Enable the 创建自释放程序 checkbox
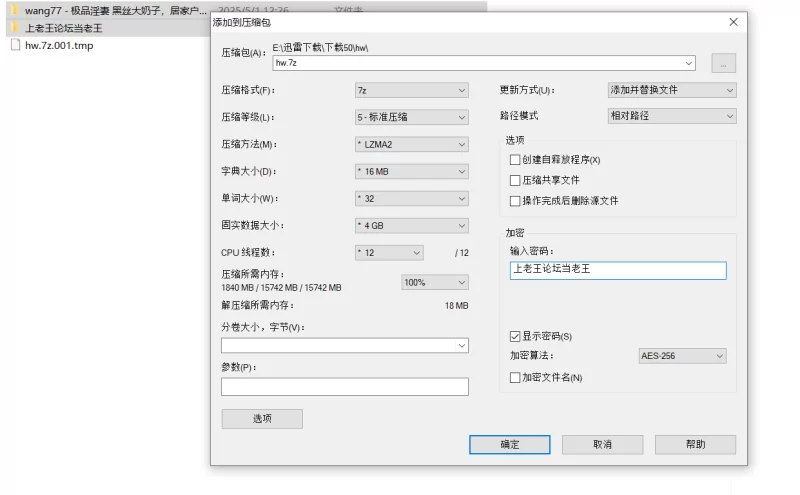Viewport: 800px width, 495px height. [x=515, y=160]
